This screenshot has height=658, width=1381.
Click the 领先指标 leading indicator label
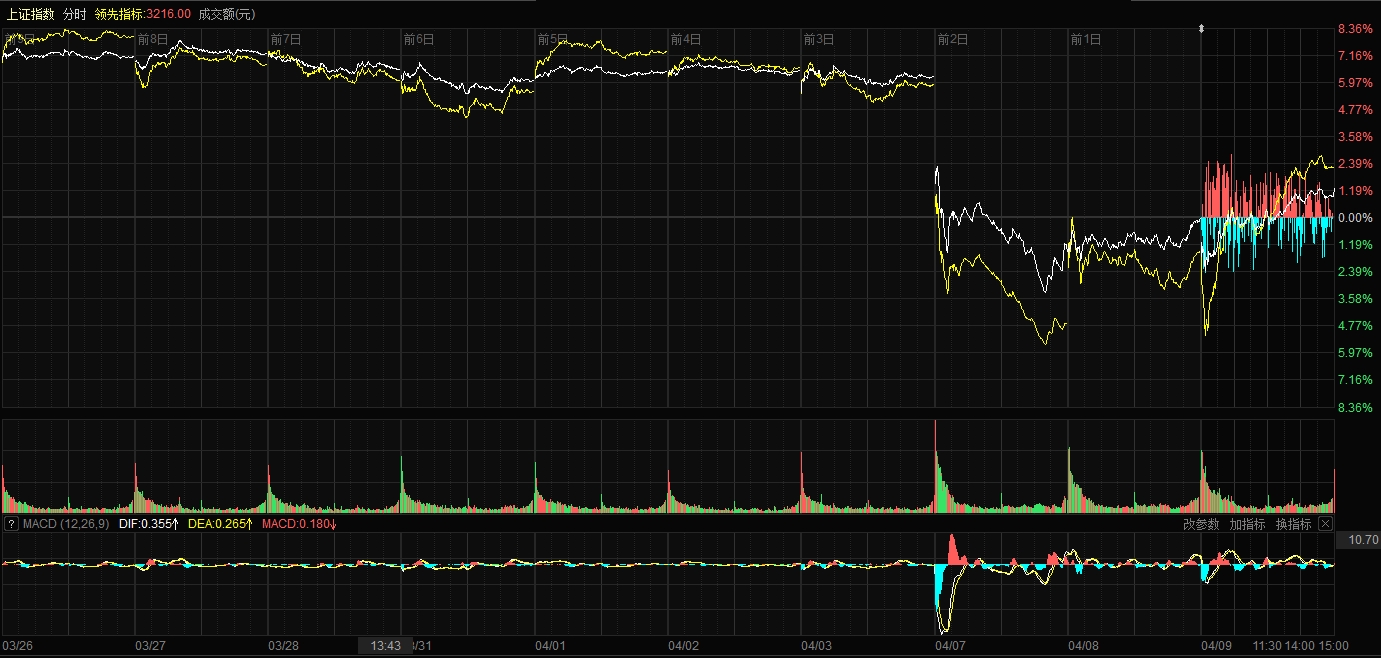click(119, 14)
